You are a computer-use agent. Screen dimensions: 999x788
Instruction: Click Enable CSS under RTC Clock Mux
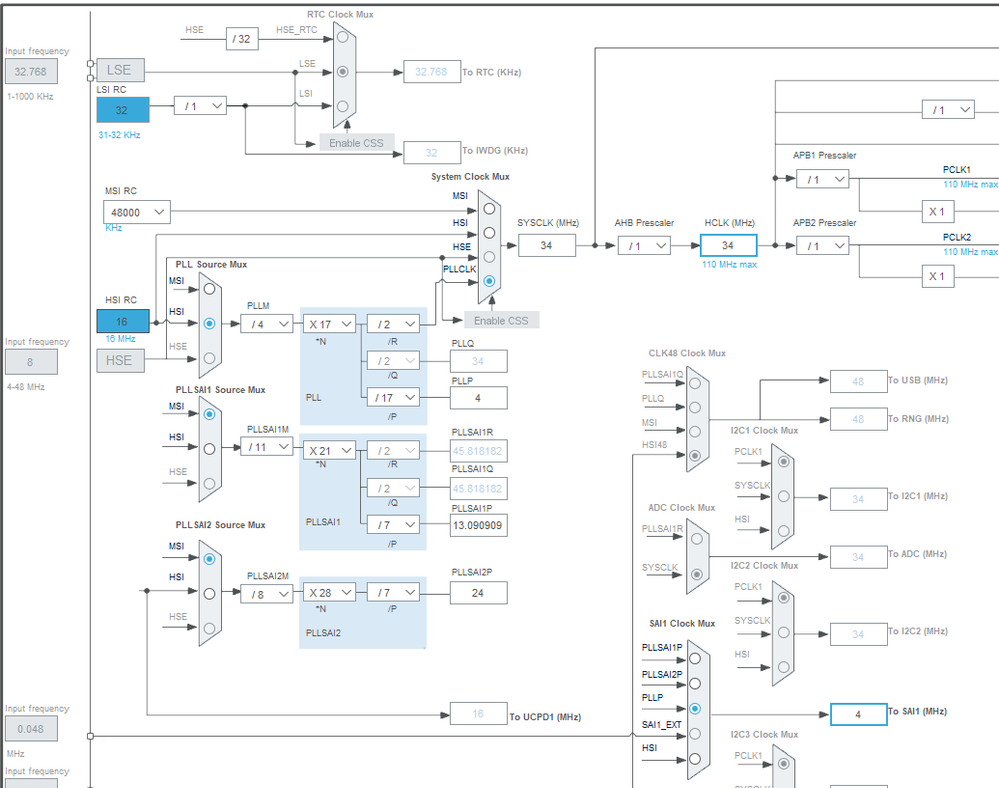[357, 143]
